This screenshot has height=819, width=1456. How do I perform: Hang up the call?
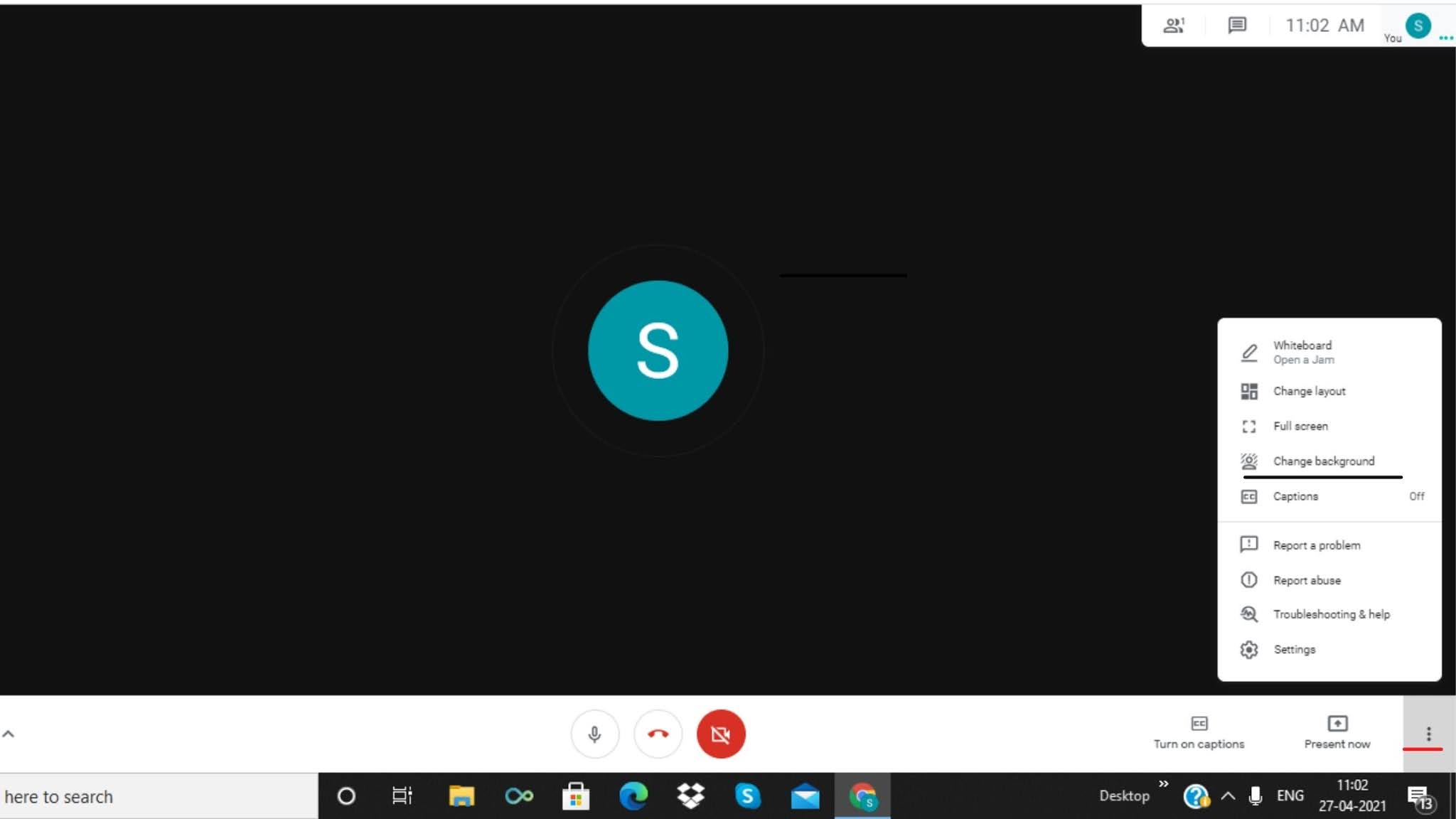coord(658,734)
